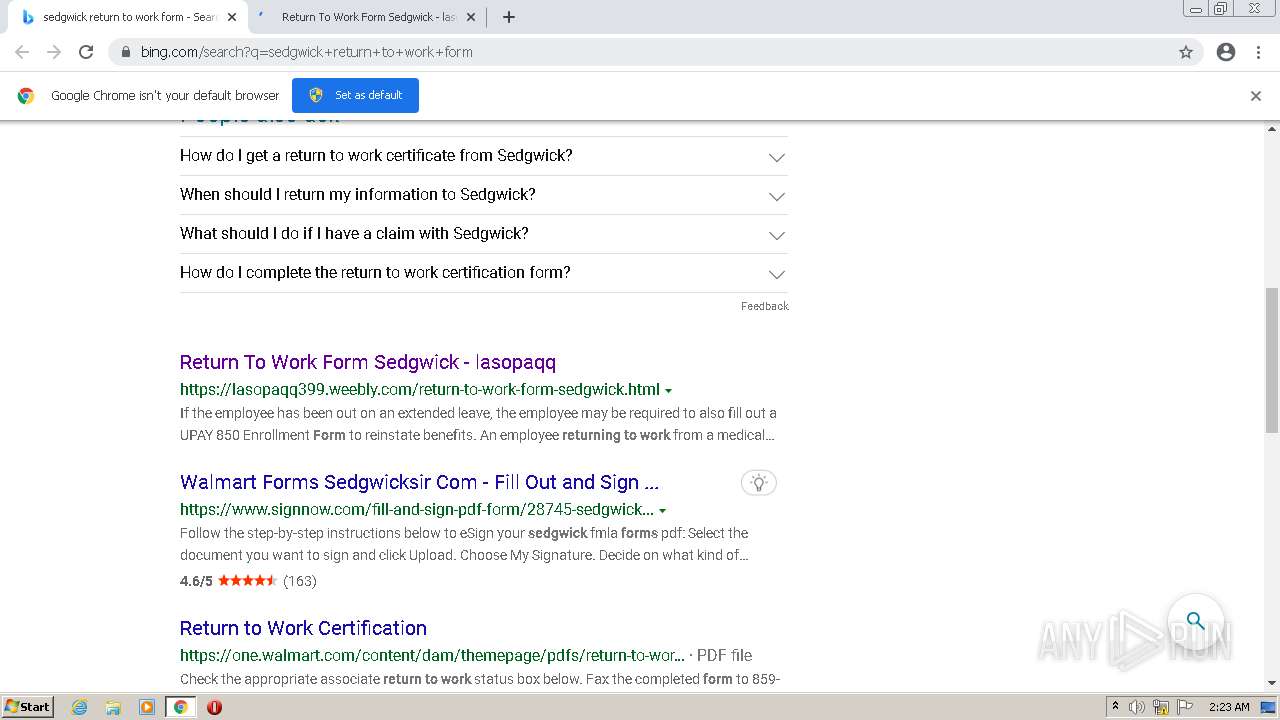Viewport: 1280px width, 720px height.
Task: Expand 'How do I complete the return to work certification form?'
Action: [484, 273]
